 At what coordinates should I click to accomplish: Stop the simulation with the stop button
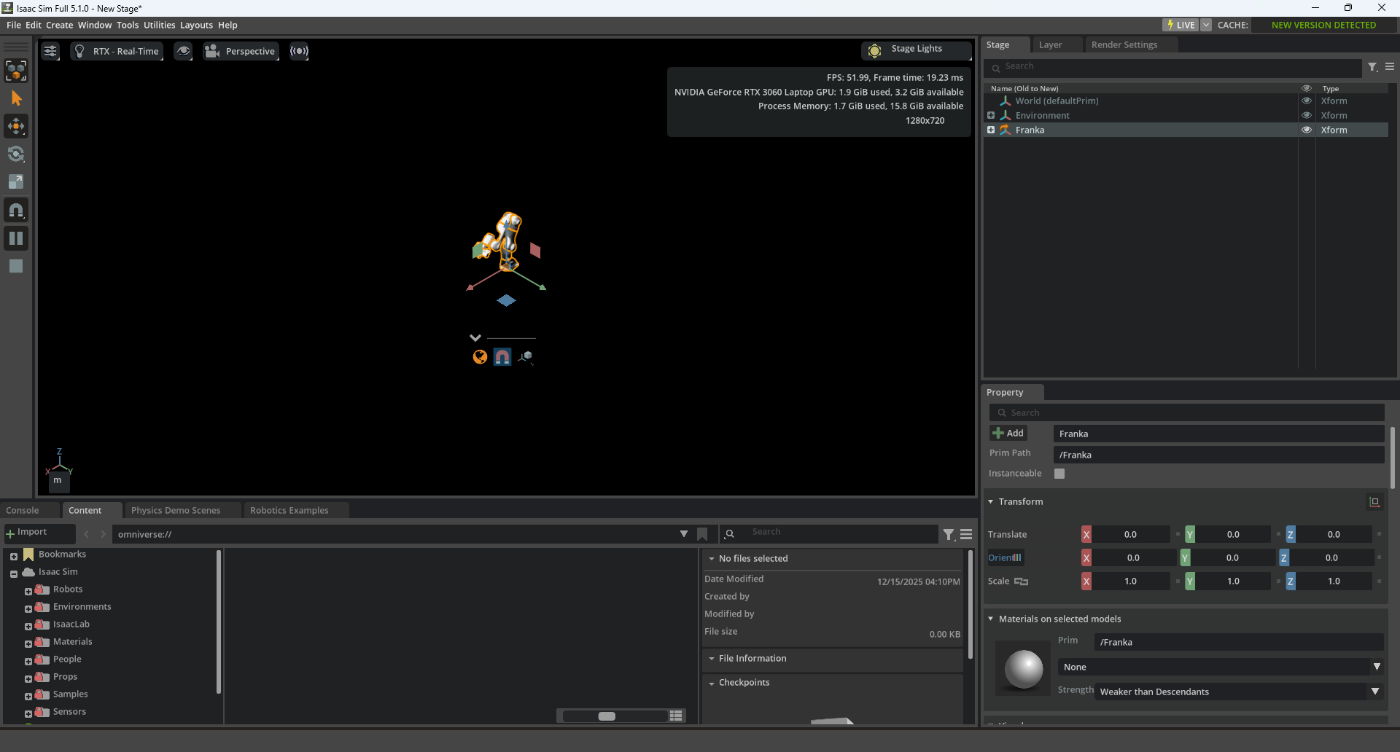(x=16, y=266)
